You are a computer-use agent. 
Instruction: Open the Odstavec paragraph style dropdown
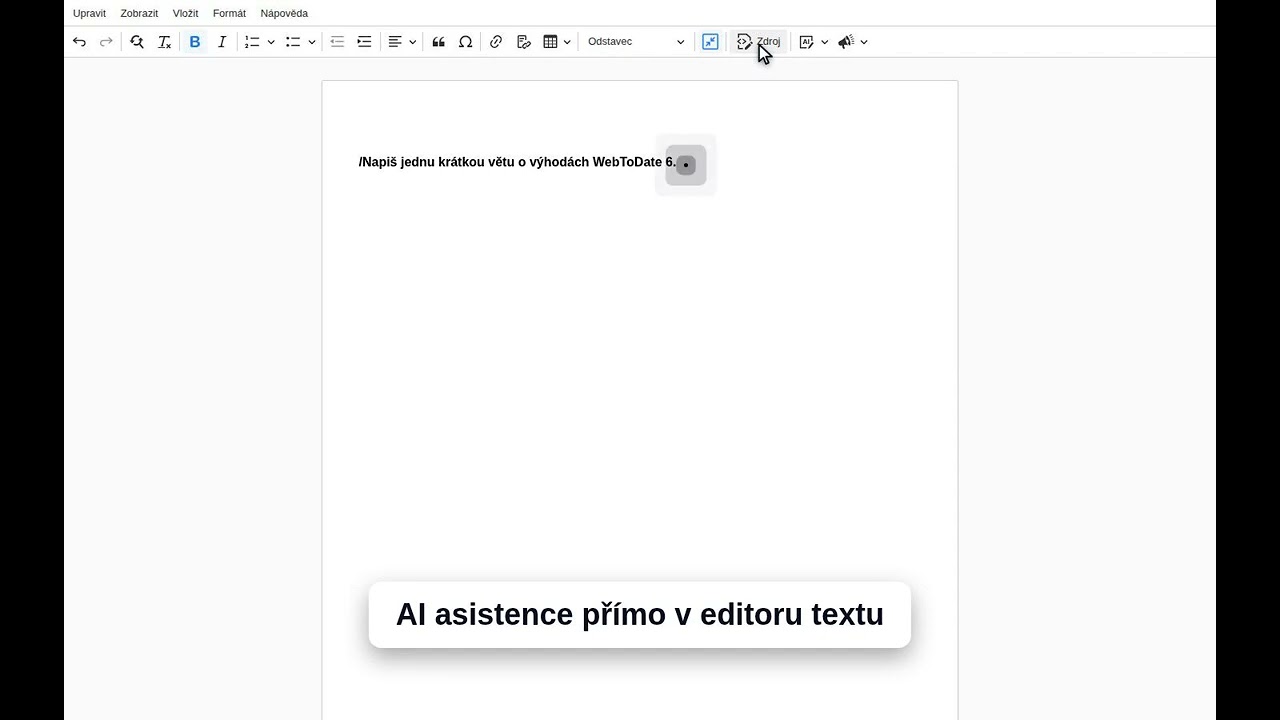point(636,42)
